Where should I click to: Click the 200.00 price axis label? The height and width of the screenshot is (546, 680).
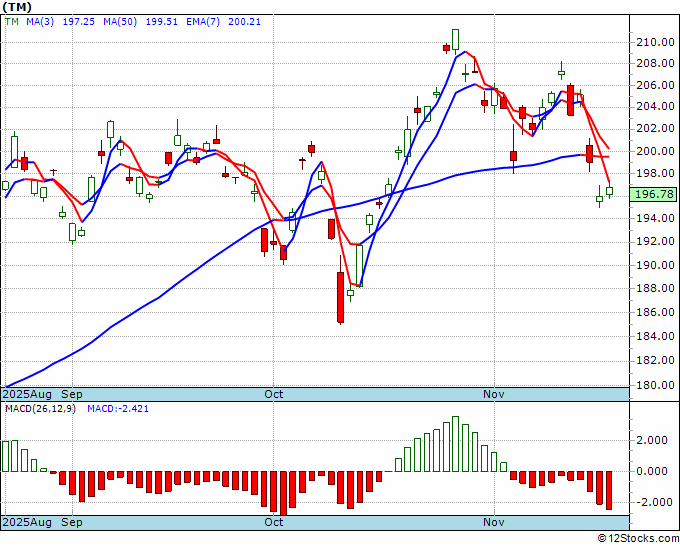pos(655,151)
